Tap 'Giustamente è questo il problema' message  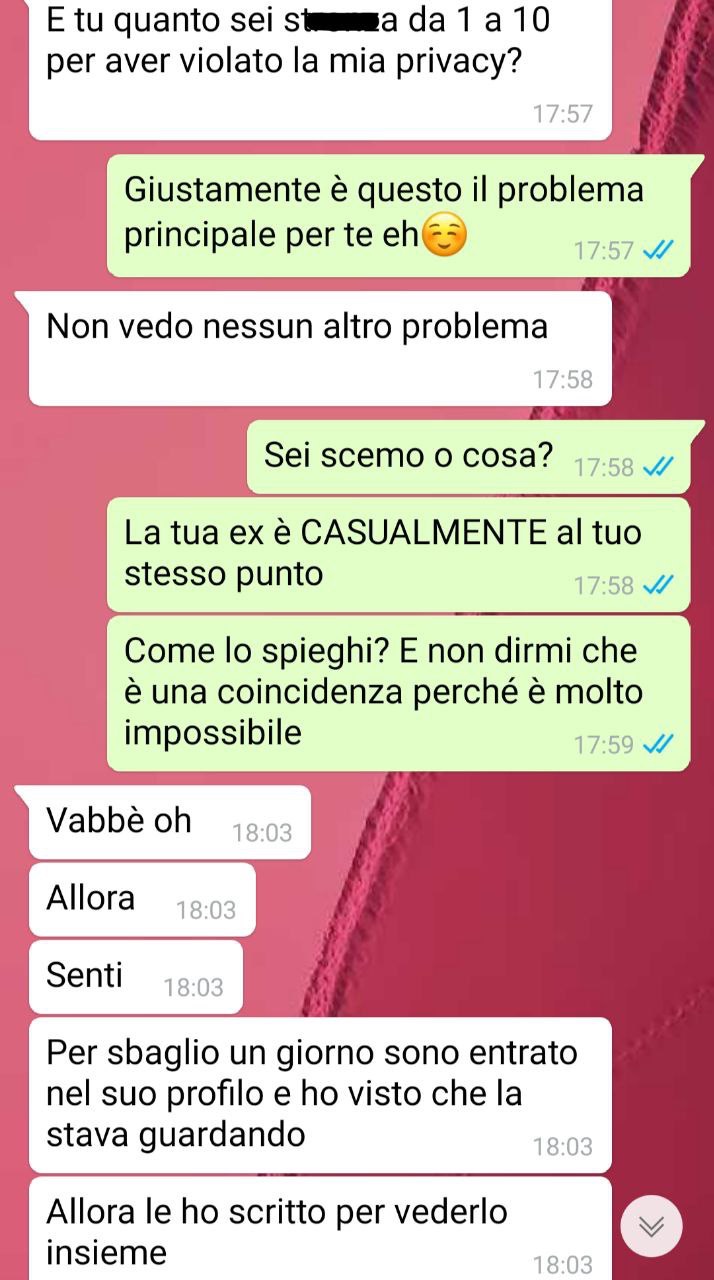click(x=398, y=215)
